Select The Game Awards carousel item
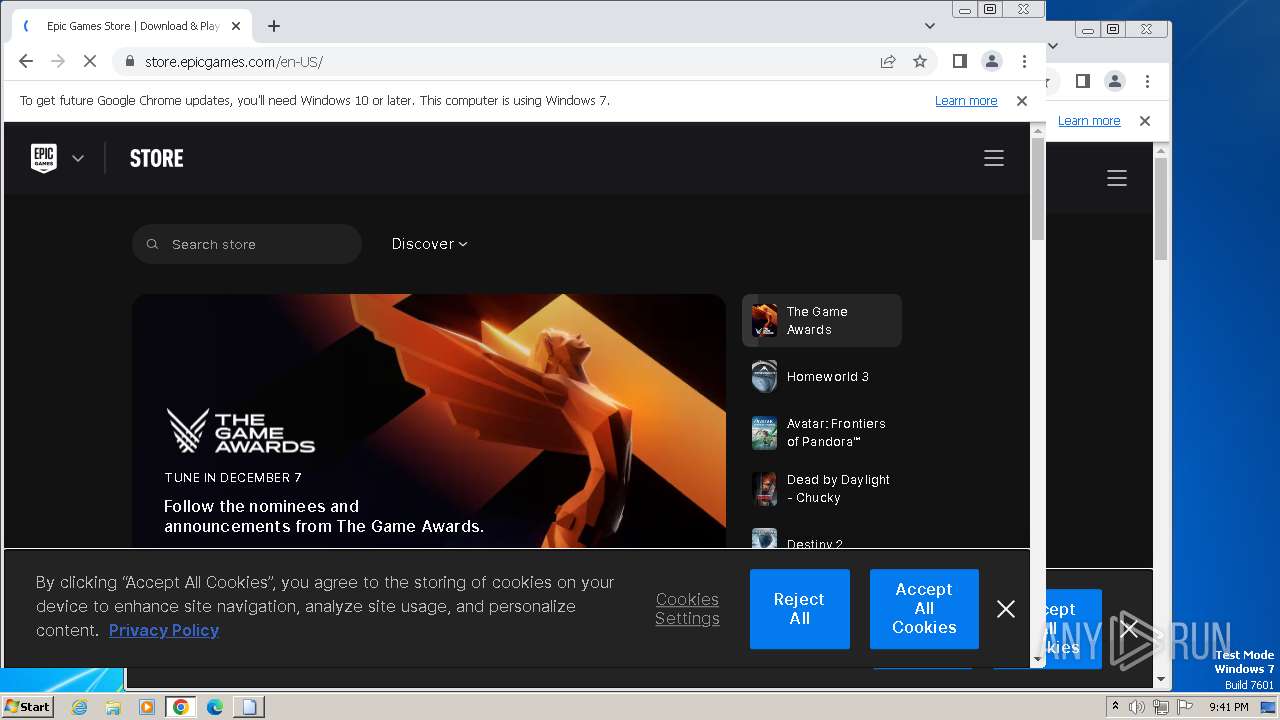 click(x=822, y=321)
